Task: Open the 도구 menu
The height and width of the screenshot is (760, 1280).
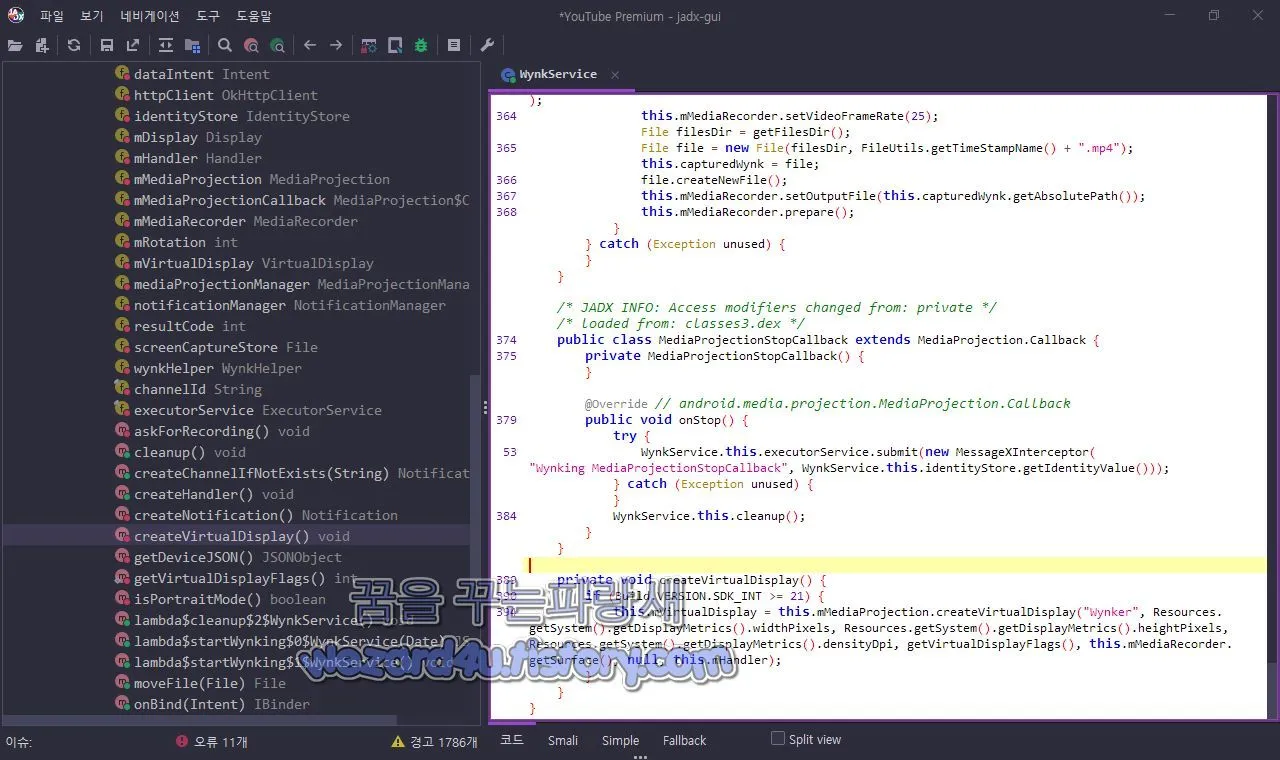Action: point(208,16)
